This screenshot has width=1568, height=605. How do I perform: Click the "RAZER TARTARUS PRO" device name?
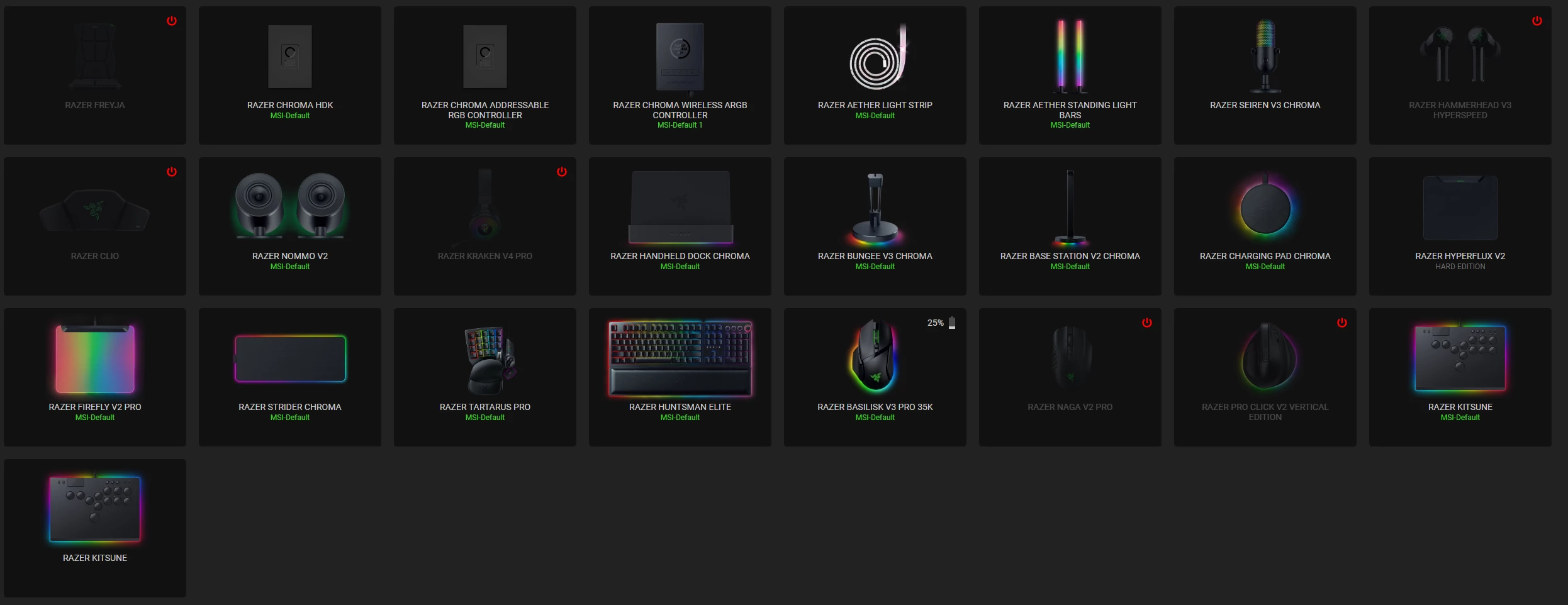click(x=485, y=407)
